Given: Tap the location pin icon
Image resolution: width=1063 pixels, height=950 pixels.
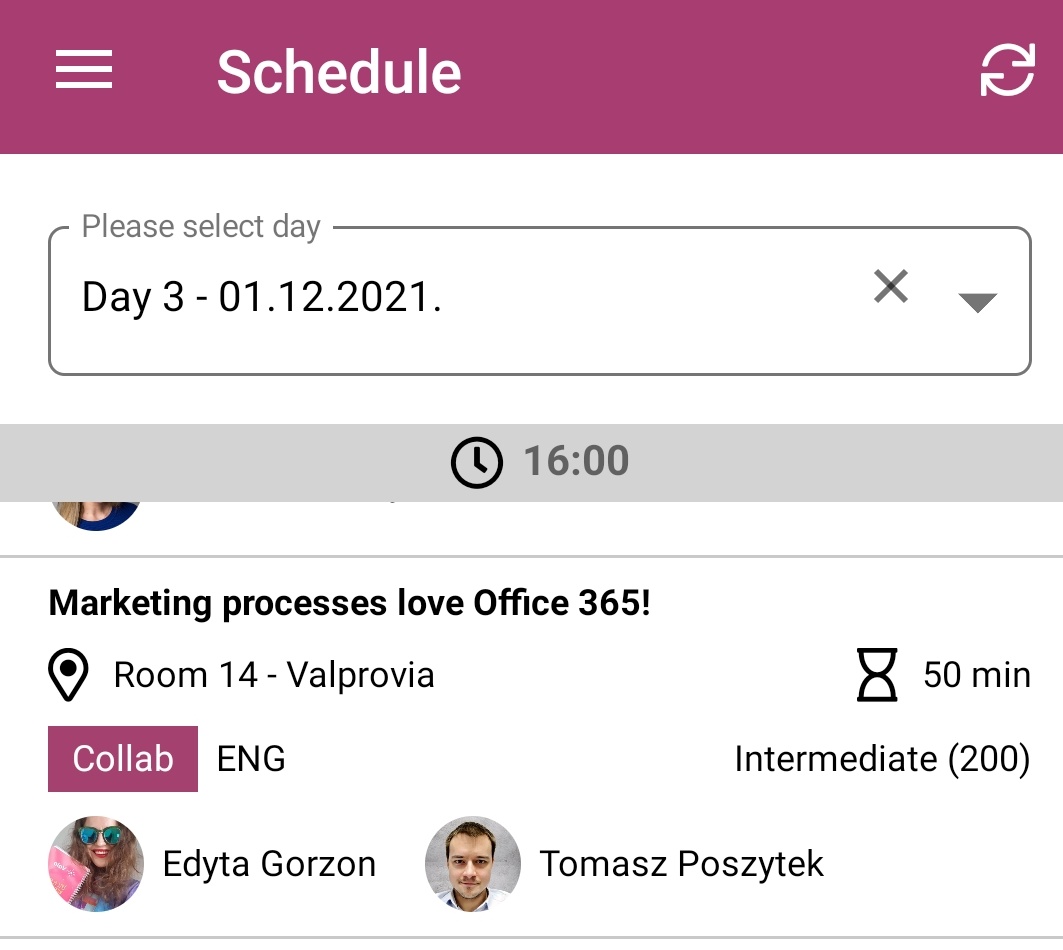Looking at the screenshot, I should tap(69, 676).
